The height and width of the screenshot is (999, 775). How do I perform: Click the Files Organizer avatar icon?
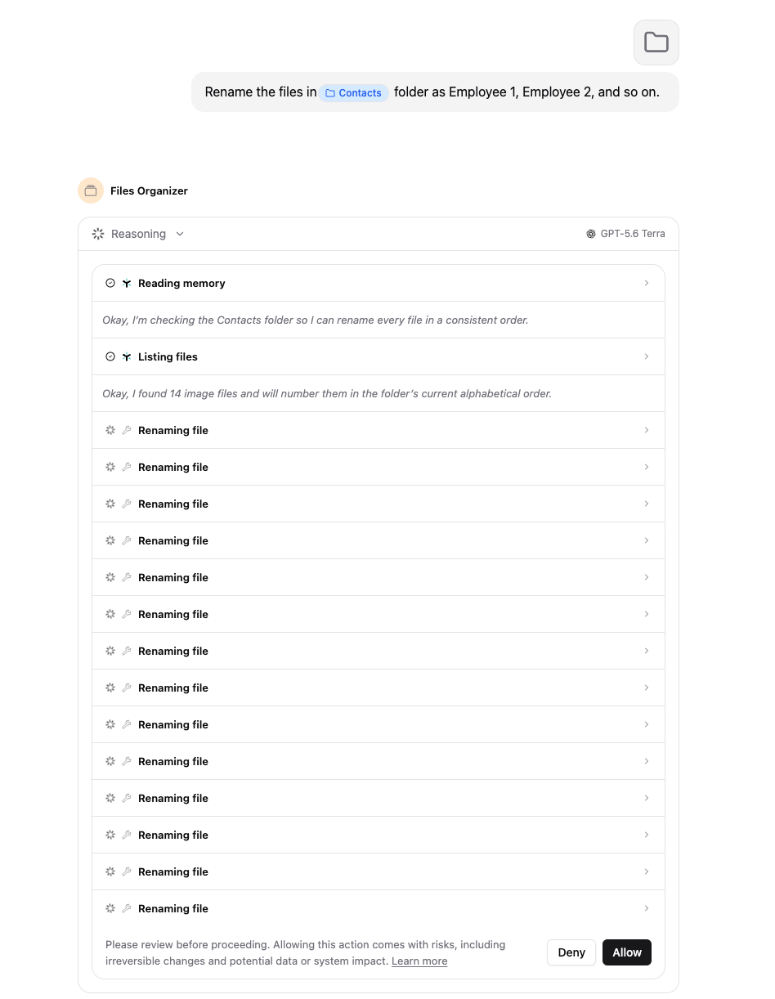pyautogui.click(x=91, y=190)
